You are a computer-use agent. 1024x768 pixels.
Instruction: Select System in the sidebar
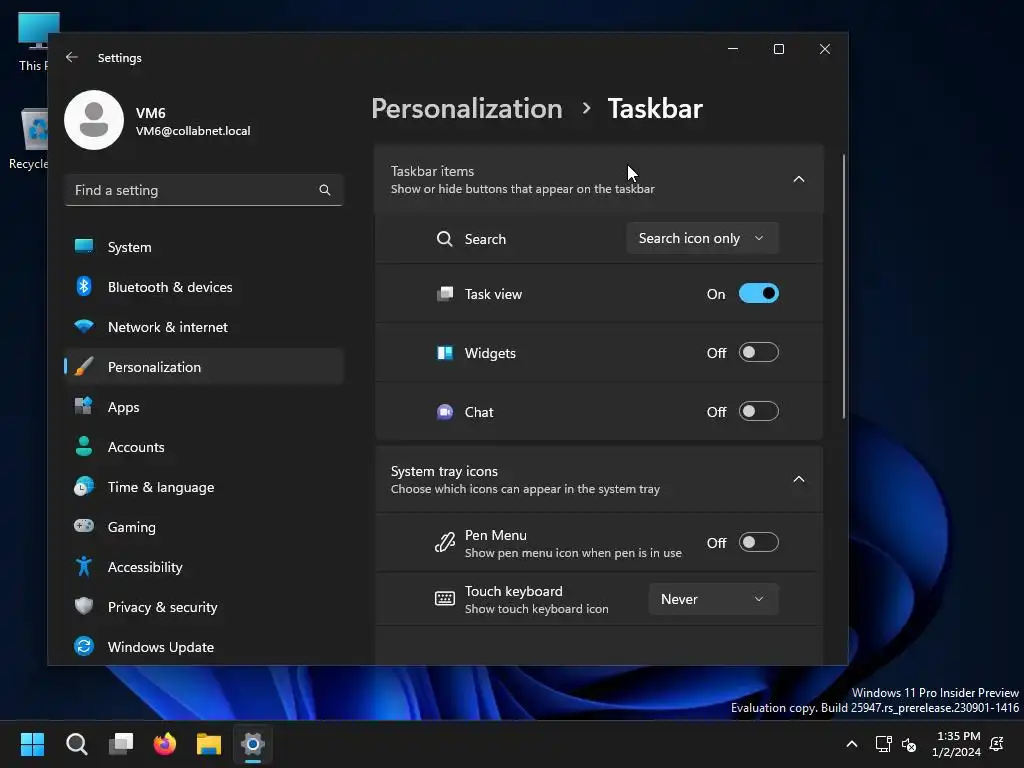click(204, 247)
